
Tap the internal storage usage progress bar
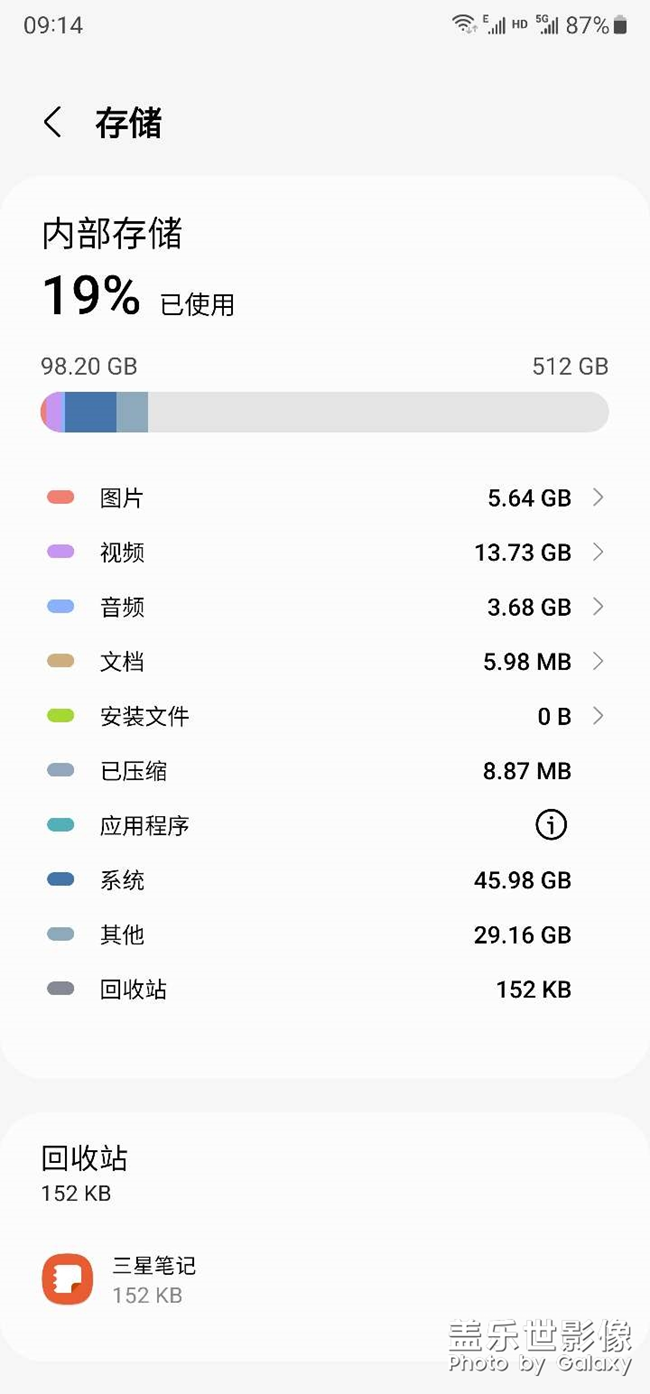point(325,412)
